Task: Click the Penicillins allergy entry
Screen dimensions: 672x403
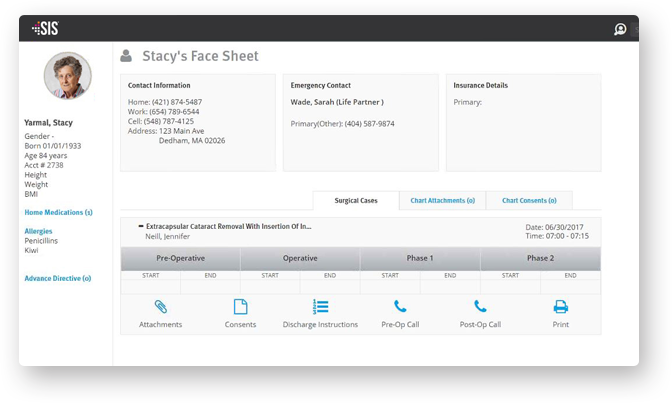Action: tap(41, 241)
